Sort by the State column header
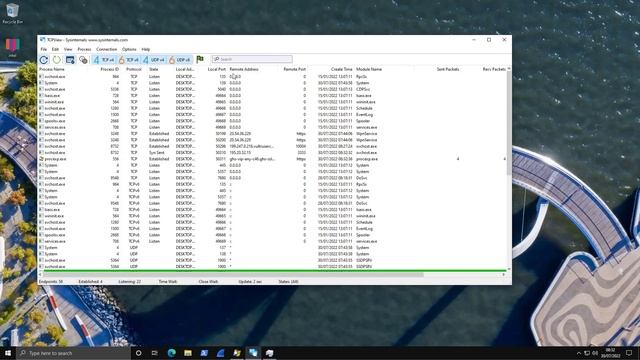The image size is (640, 360). point(153,69)
